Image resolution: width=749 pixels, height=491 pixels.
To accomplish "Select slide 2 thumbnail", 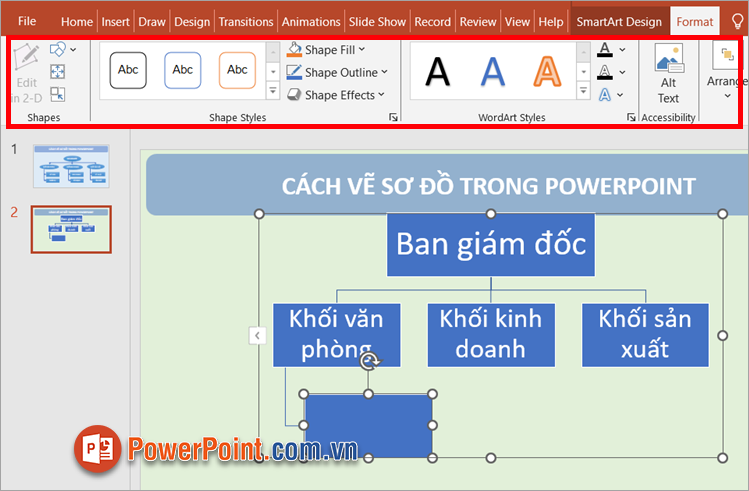I will coord(71,229).
